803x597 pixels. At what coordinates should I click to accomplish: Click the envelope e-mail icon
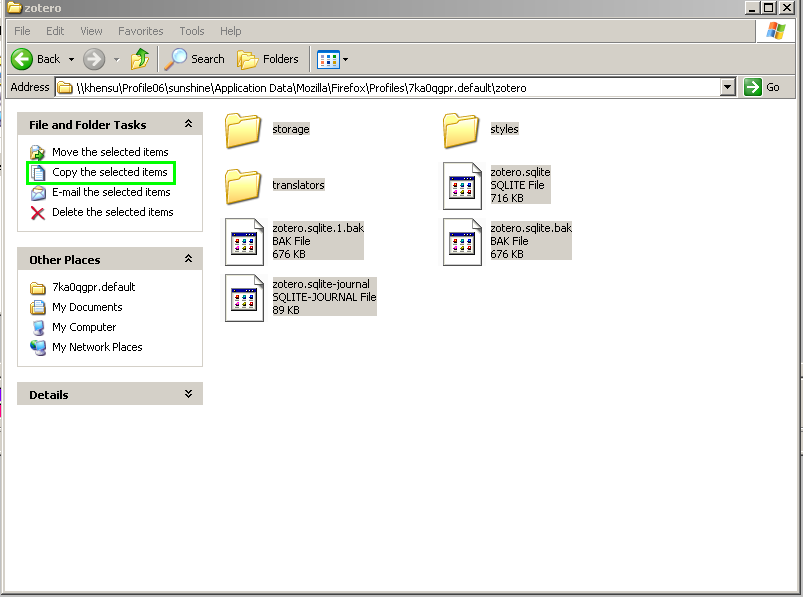click(38, 193)
